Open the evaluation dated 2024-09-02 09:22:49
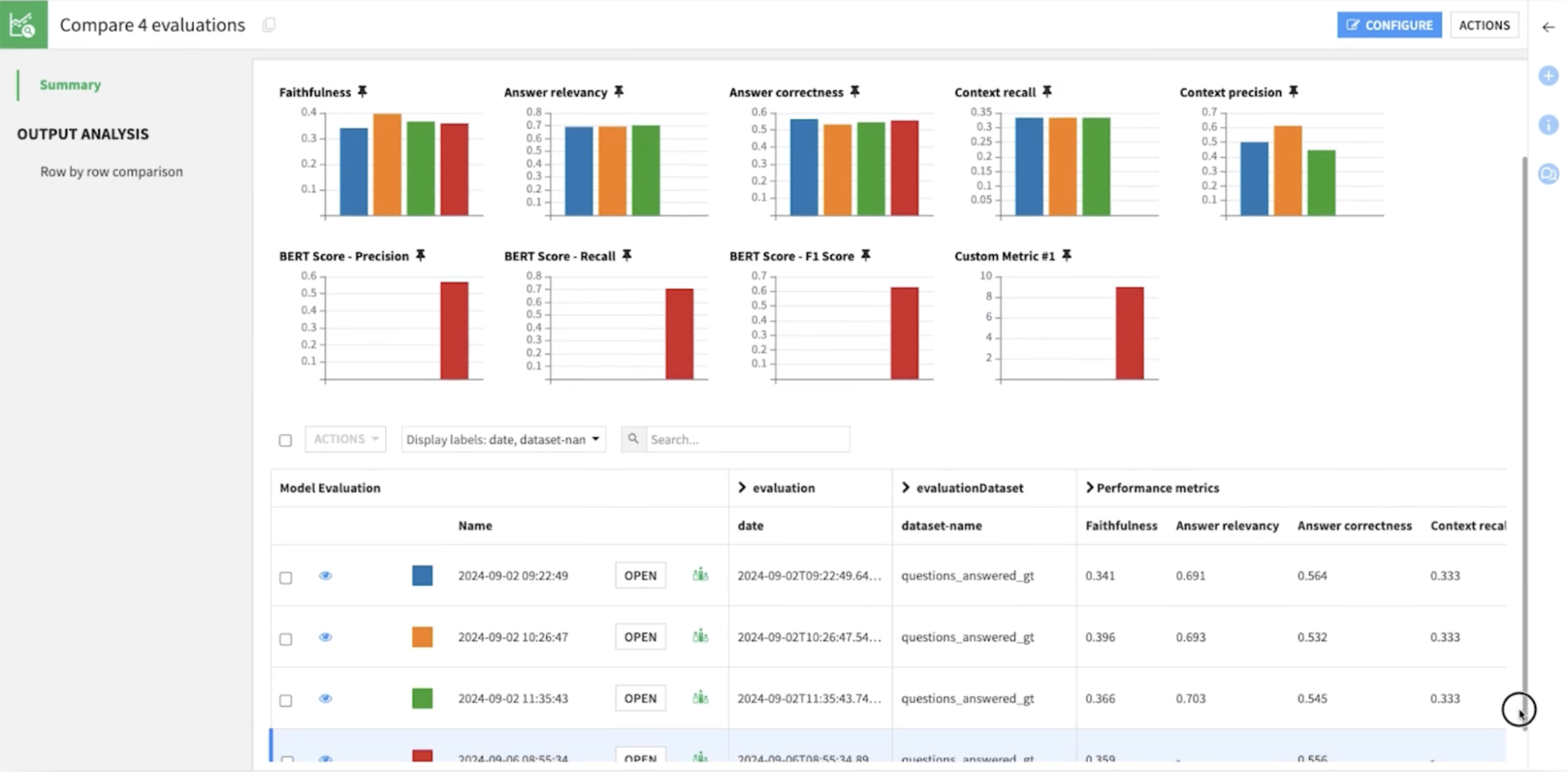The height and width of the screenshot is (772, 1568). pos(639,575)
